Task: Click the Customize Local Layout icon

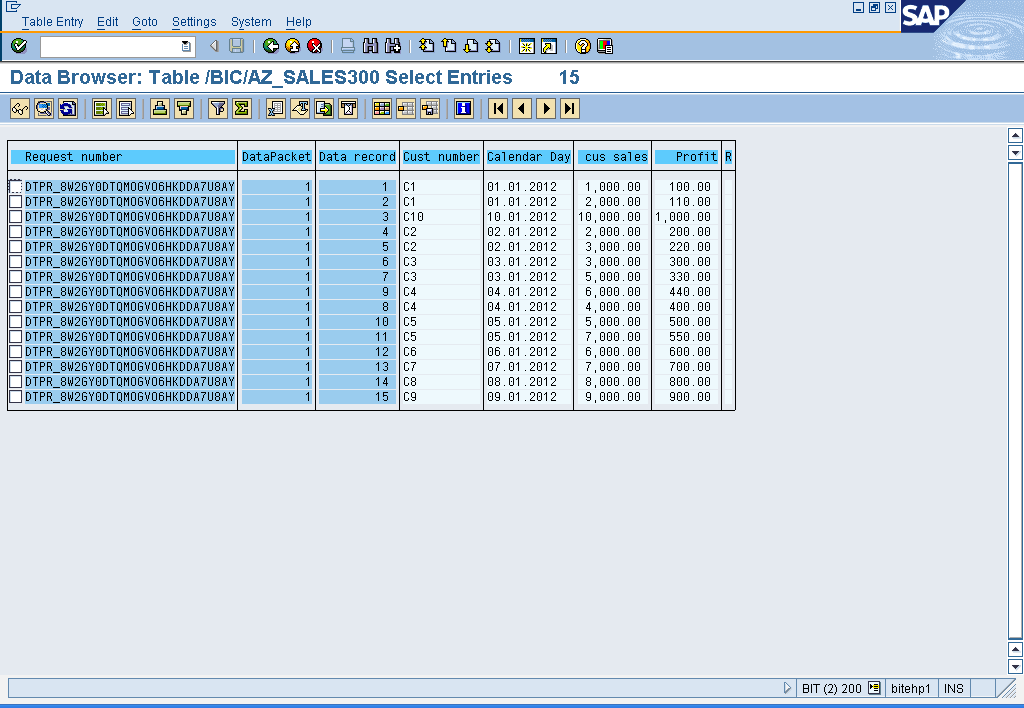Action: (605, 46)
